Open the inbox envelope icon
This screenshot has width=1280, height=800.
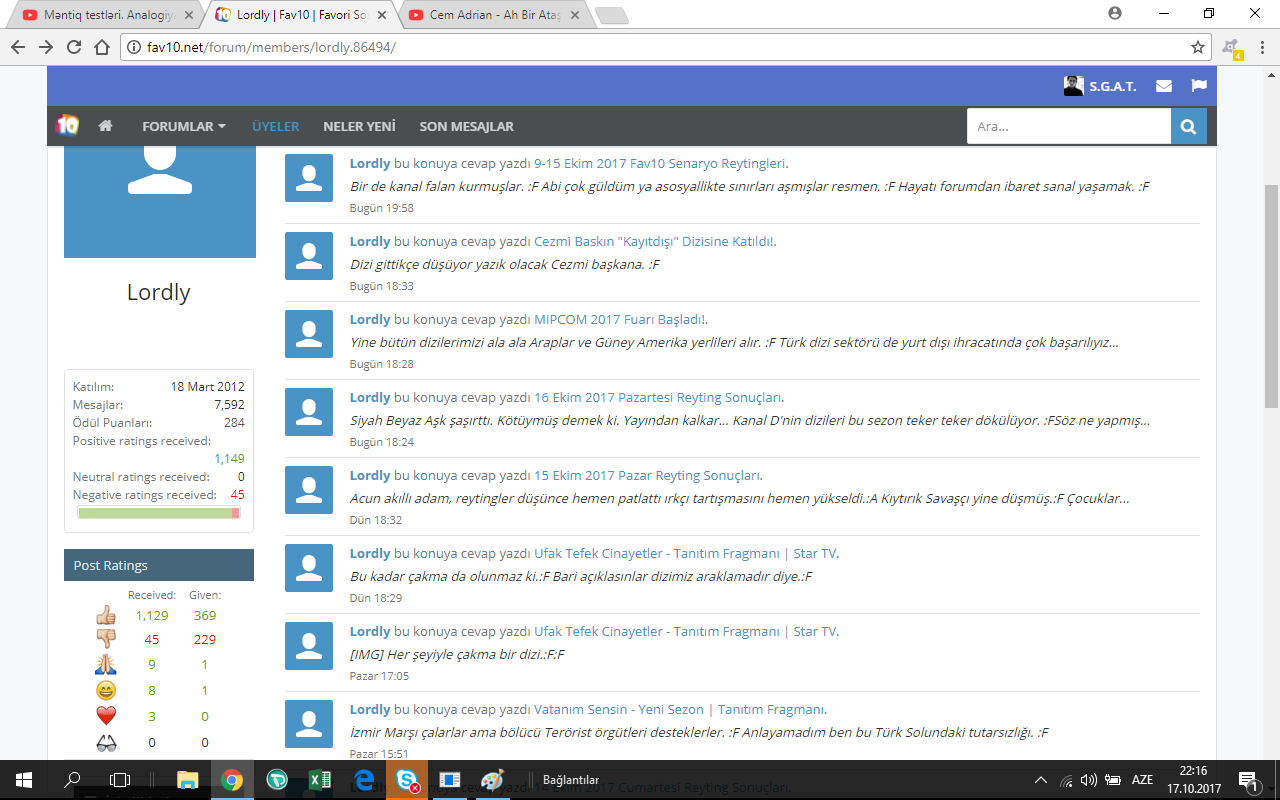coord(1164,86)
